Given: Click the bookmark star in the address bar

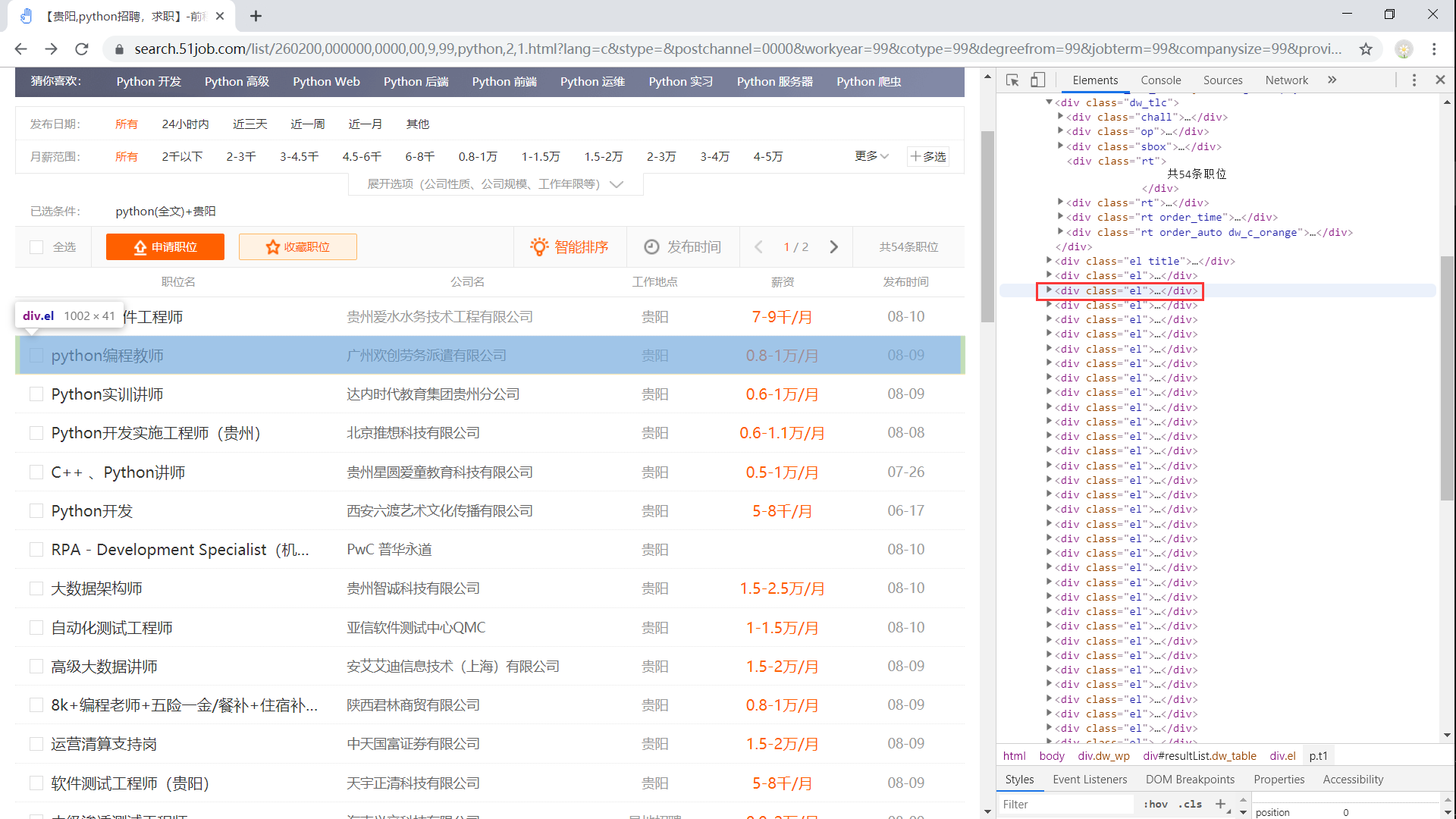Looking at the screenshot, I should pos(1367,49).
